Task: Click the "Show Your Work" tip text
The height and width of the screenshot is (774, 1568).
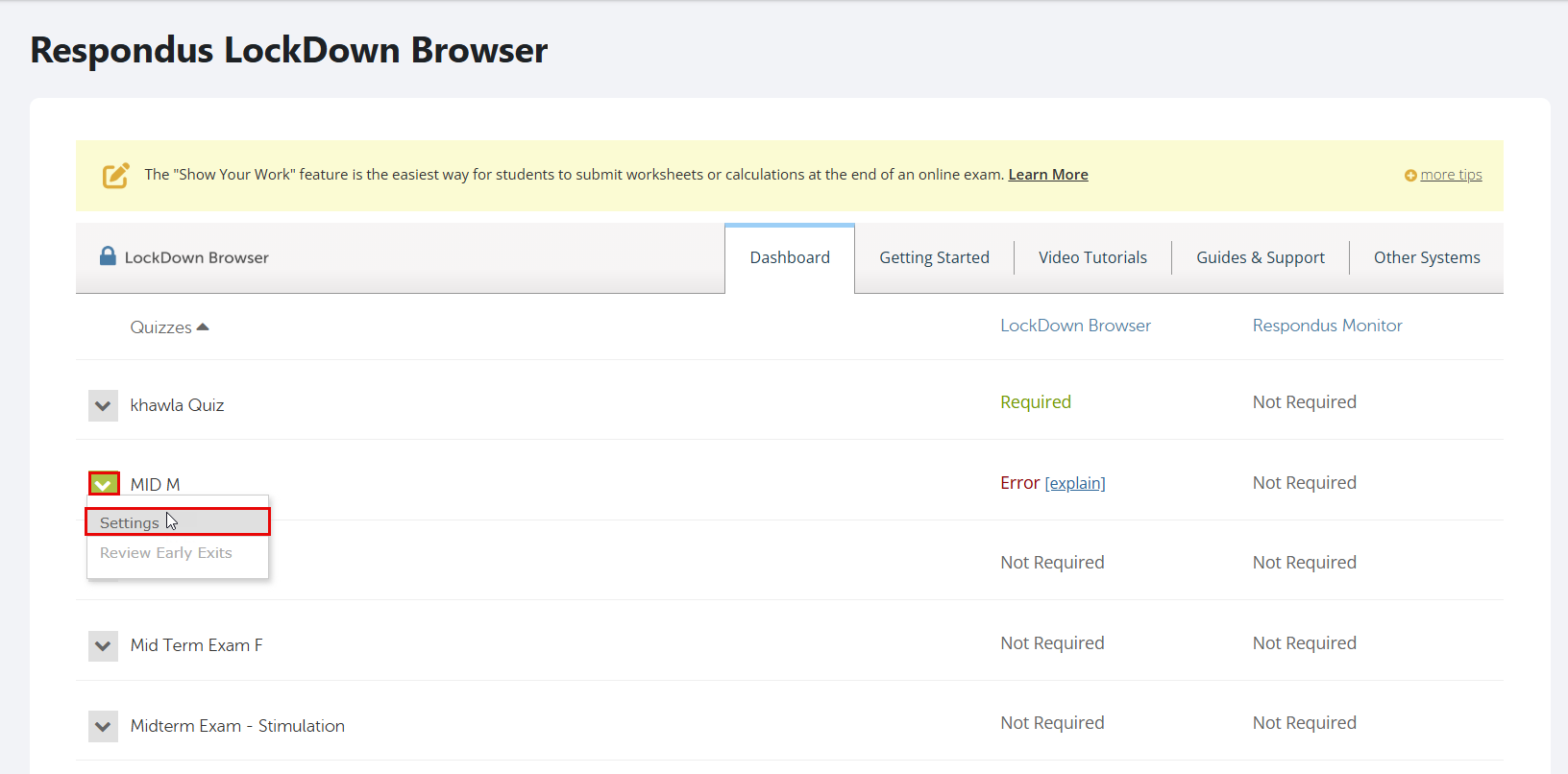Action: coord(575,175)
